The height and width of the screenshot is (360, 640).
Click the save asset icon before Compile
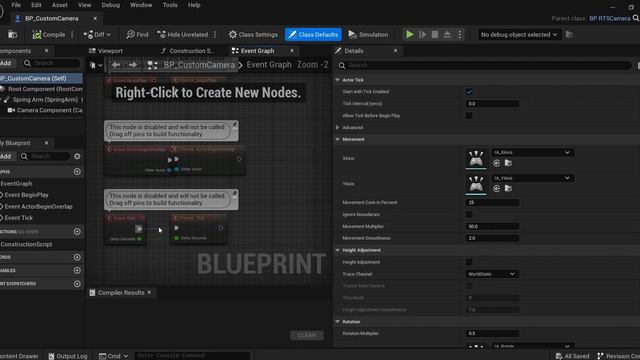tap(13, 35)
